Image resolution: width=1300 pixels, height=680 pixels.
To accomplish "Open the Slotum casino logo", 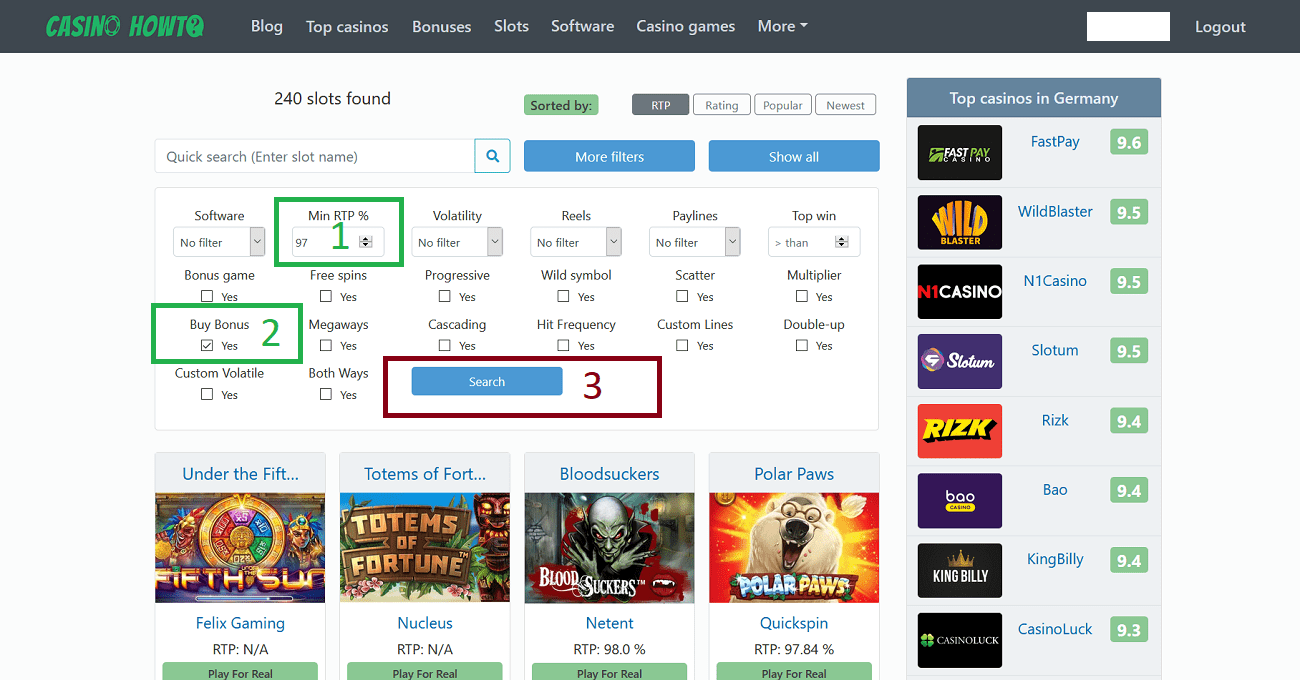I will pos(960,361).
